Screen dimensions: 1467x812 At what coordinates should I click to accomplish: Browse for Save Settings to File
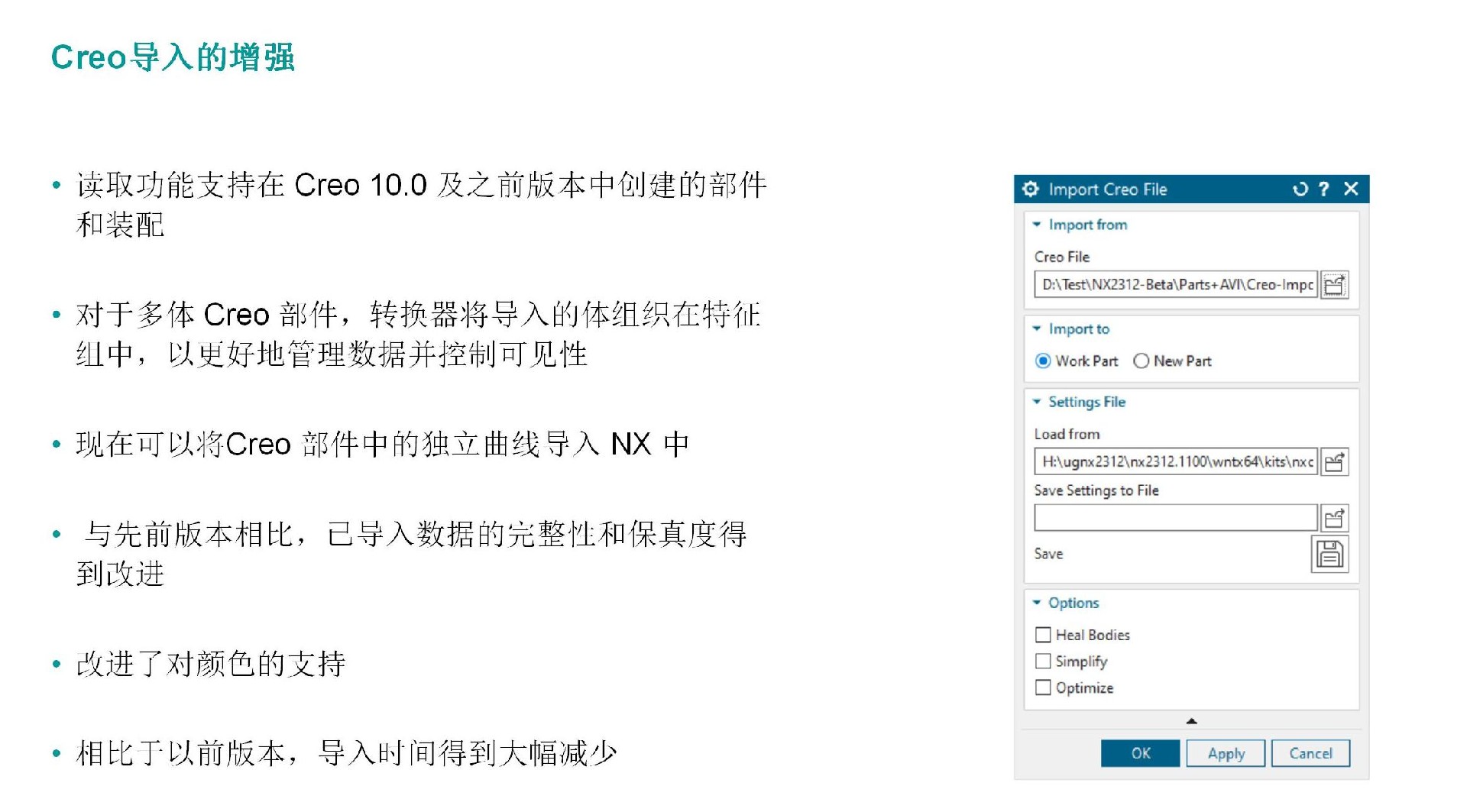(1334, 519)
